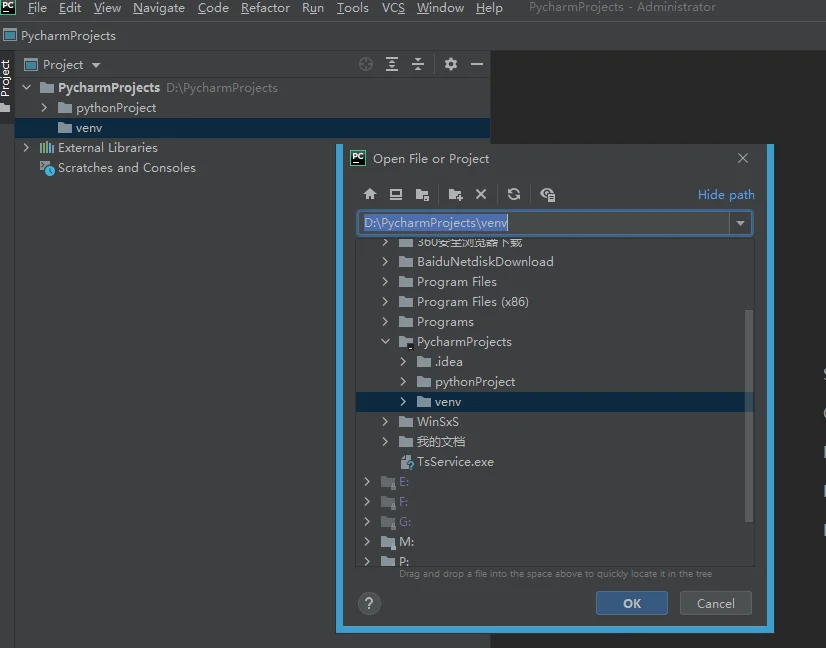Open Project panel settings gear
826x648 pixels.
pyautogui.click(x=451, y=64)
